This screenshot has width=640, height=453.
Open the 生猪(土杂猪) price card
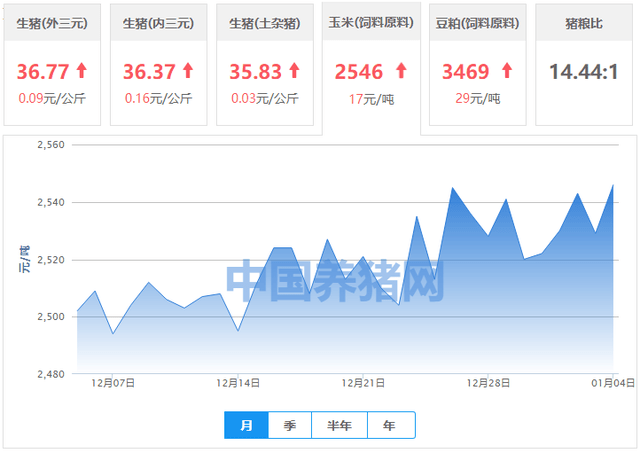point(265,64)
